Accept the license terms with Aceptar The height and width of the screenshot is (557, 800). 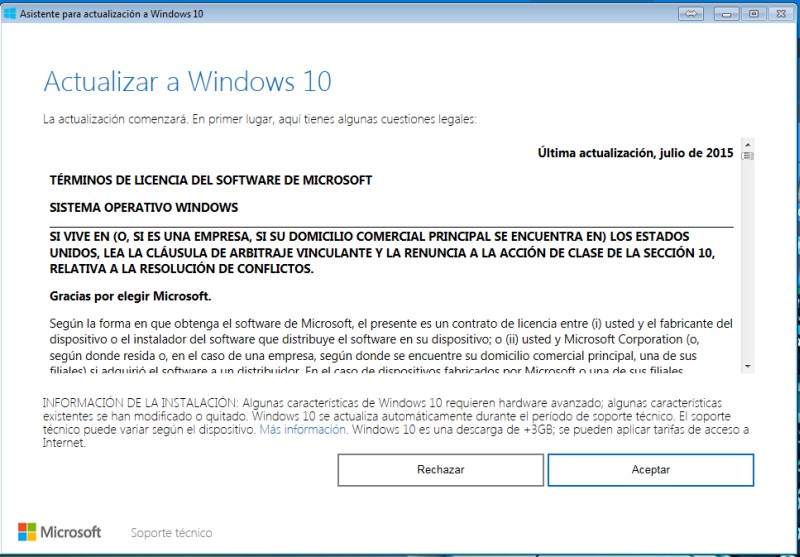coord(650,469)
